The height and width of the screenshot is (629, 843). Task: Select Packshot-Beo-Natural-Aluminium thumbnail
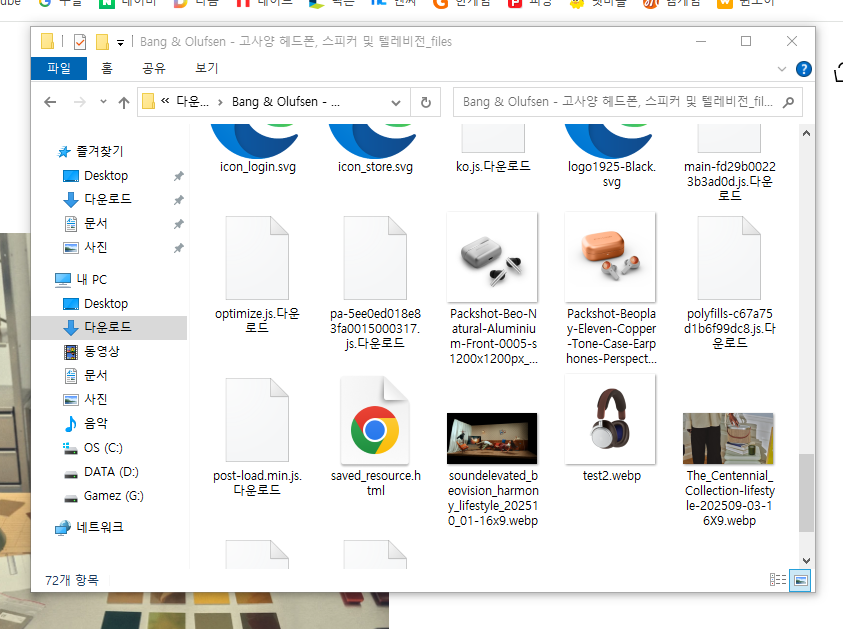click(492, 257)
